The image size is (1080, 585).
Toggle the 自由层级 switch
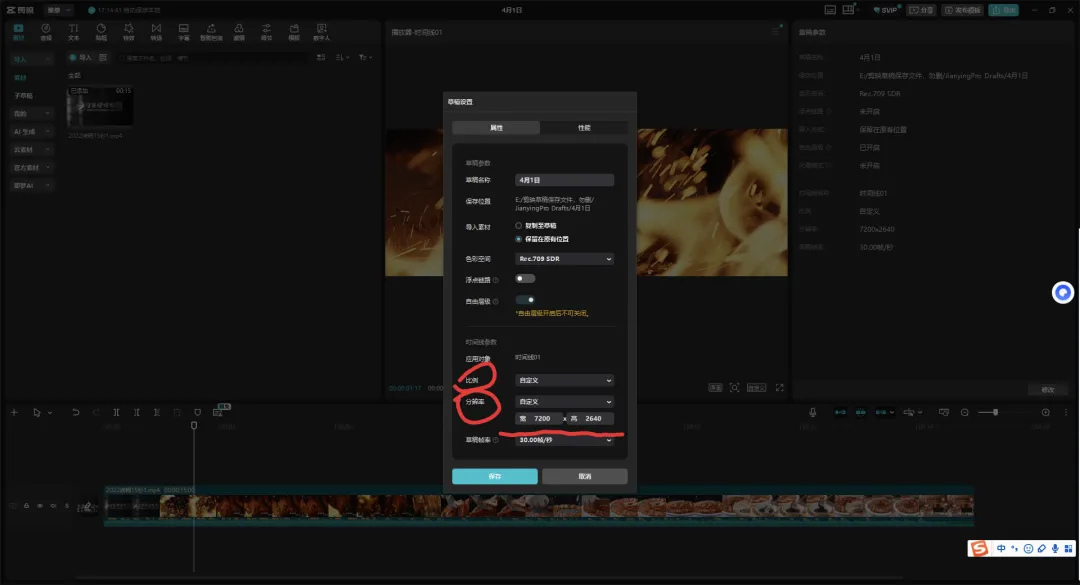[x=525, y=300]
